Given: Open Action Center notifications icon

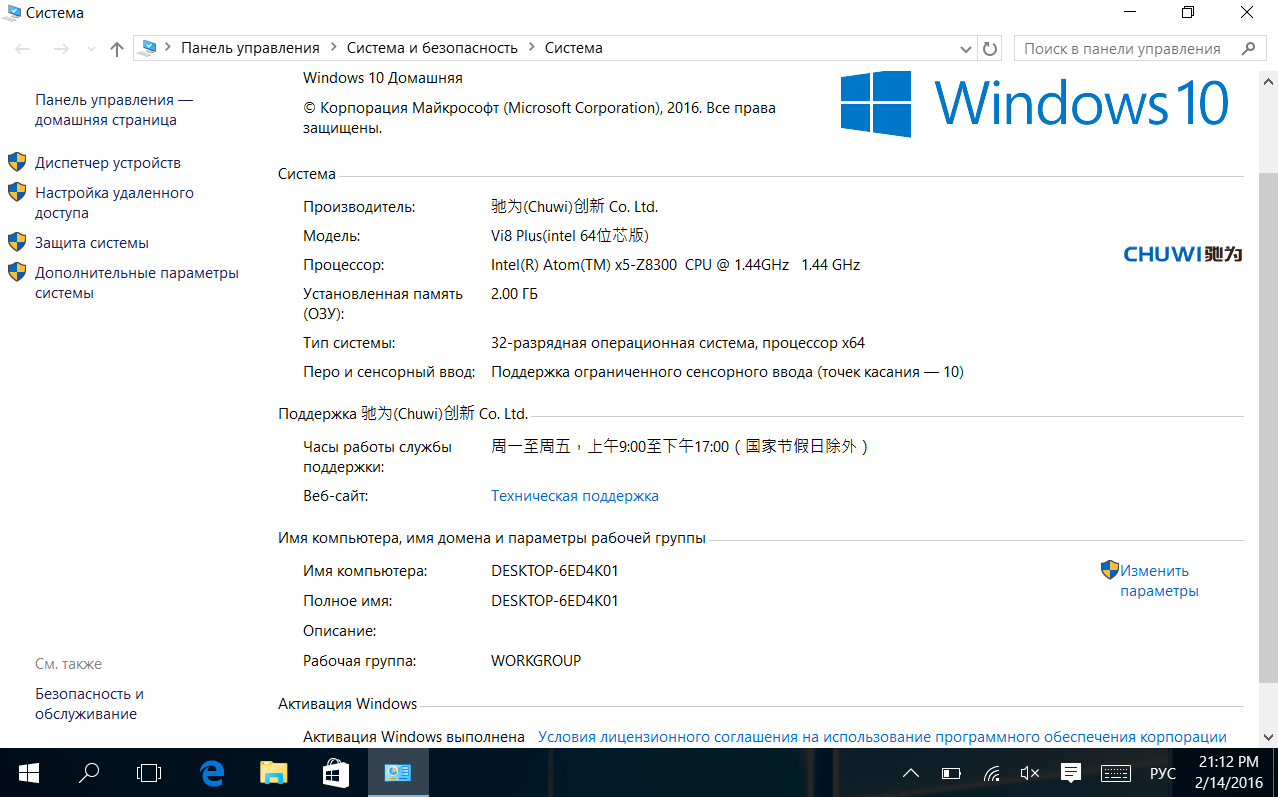Looking at the screenshot, I should 1071,772.
